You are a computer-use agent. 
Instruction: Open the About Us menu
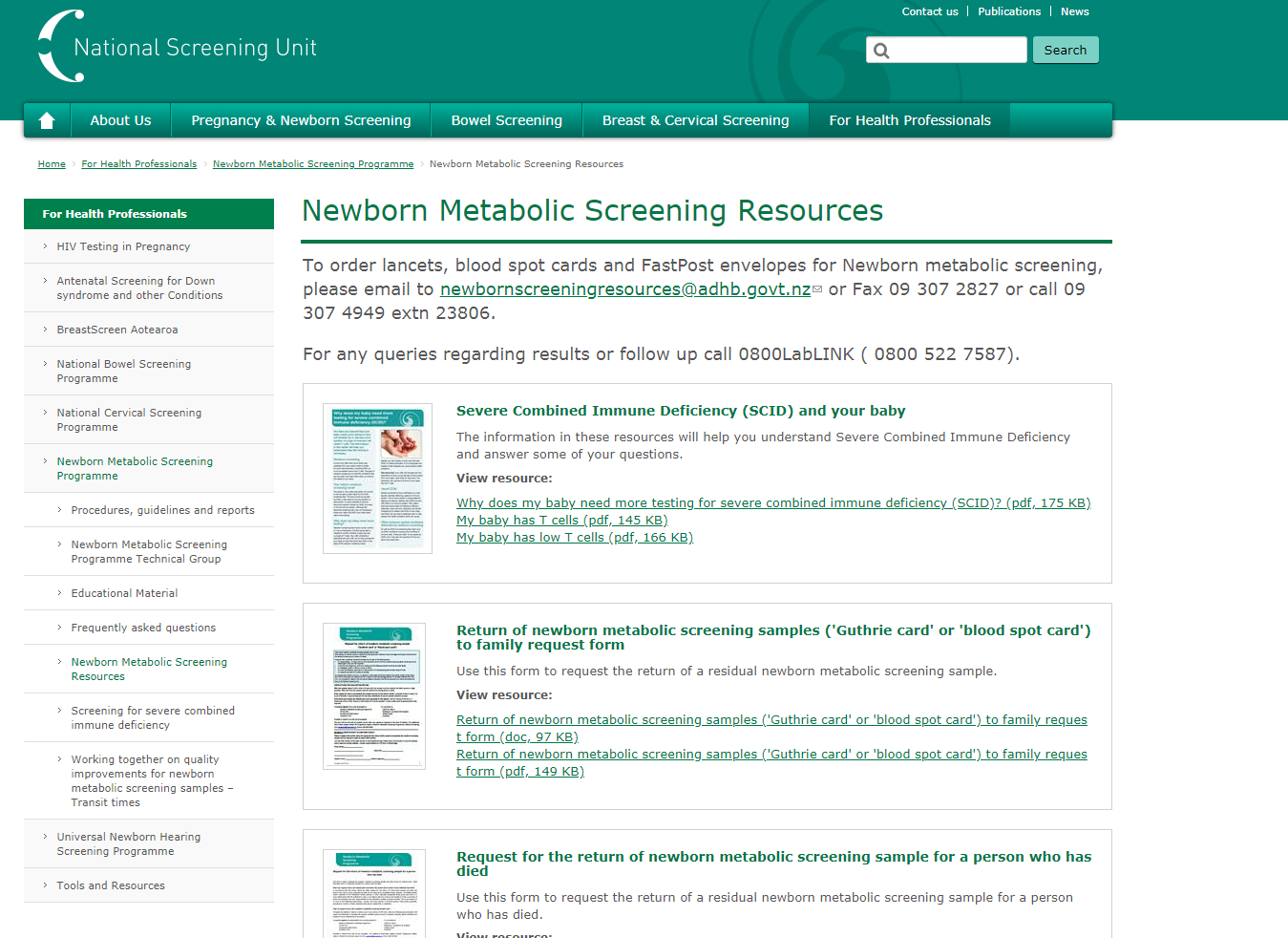coord(120,119)
